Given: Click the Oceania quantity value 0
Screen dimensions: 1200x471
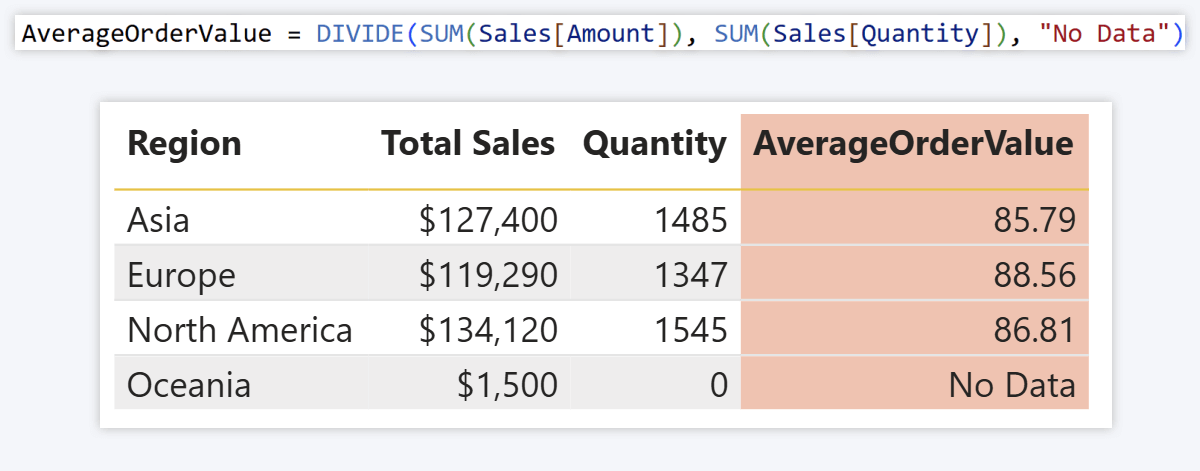Looking at the screenshot, I should (718, 384).
